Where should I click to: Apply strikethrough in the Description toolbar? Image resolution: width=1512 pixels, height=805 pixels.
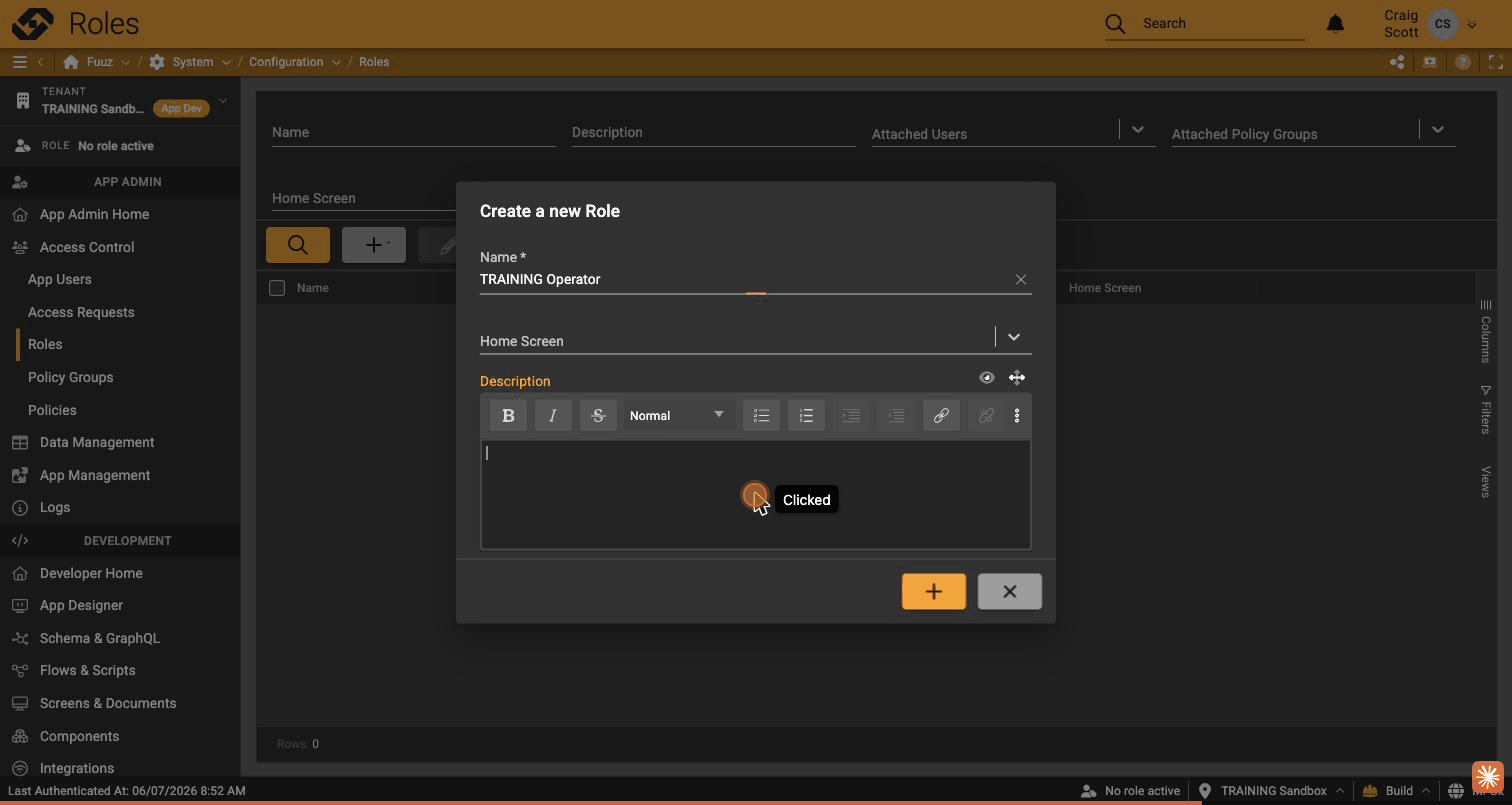598,416
